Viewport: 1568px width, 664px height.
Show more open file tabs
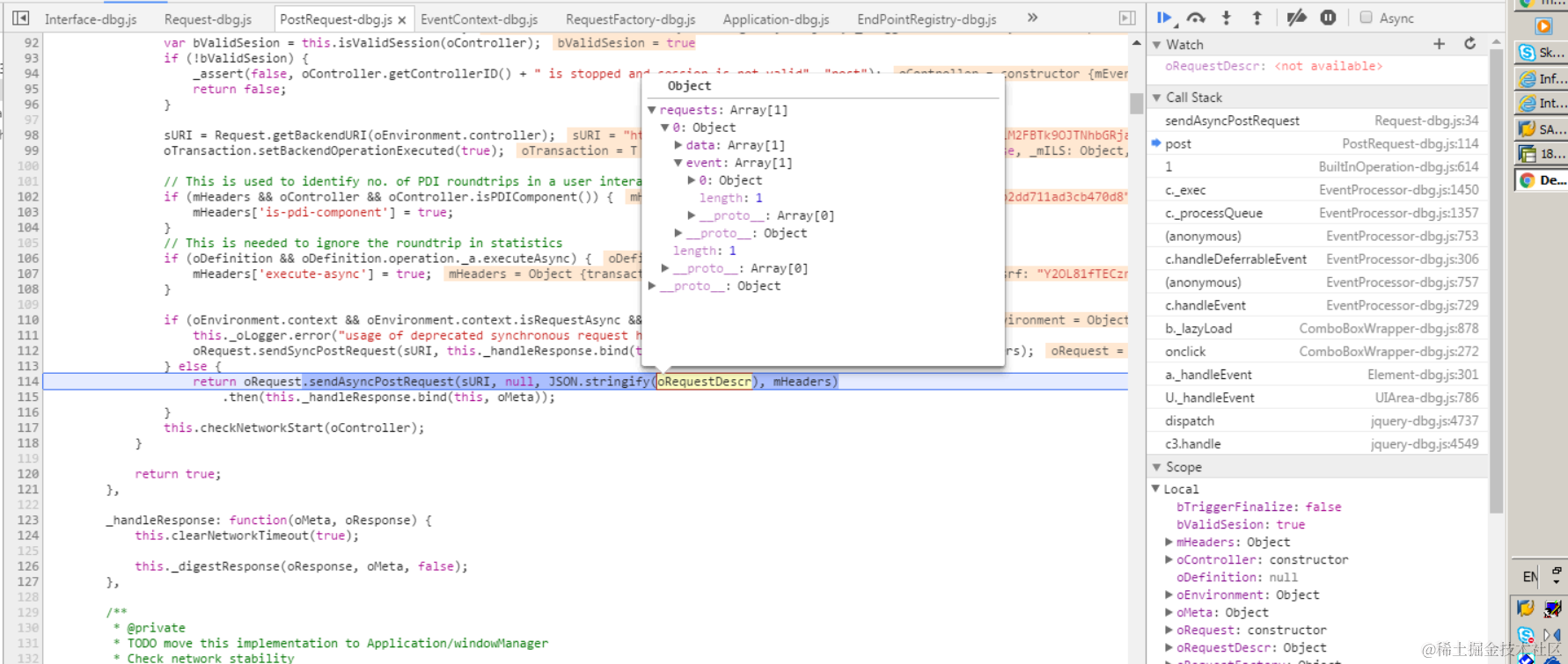click(1032, 18)
